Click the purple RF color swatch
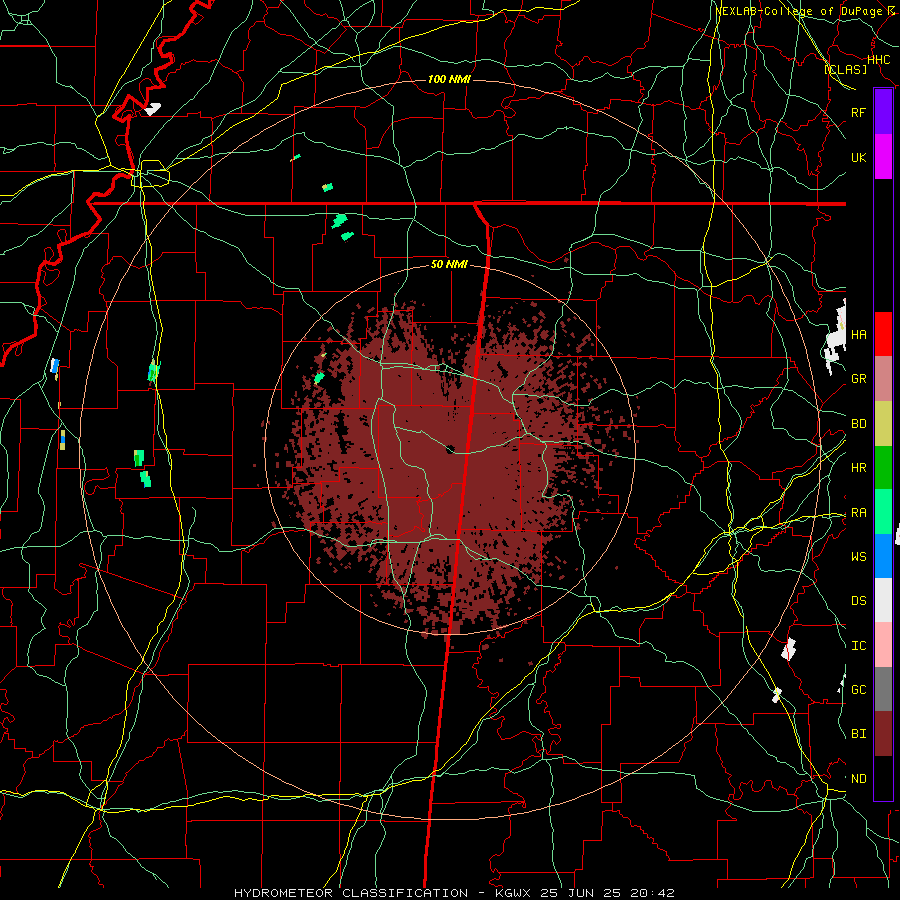 (883, 112)
